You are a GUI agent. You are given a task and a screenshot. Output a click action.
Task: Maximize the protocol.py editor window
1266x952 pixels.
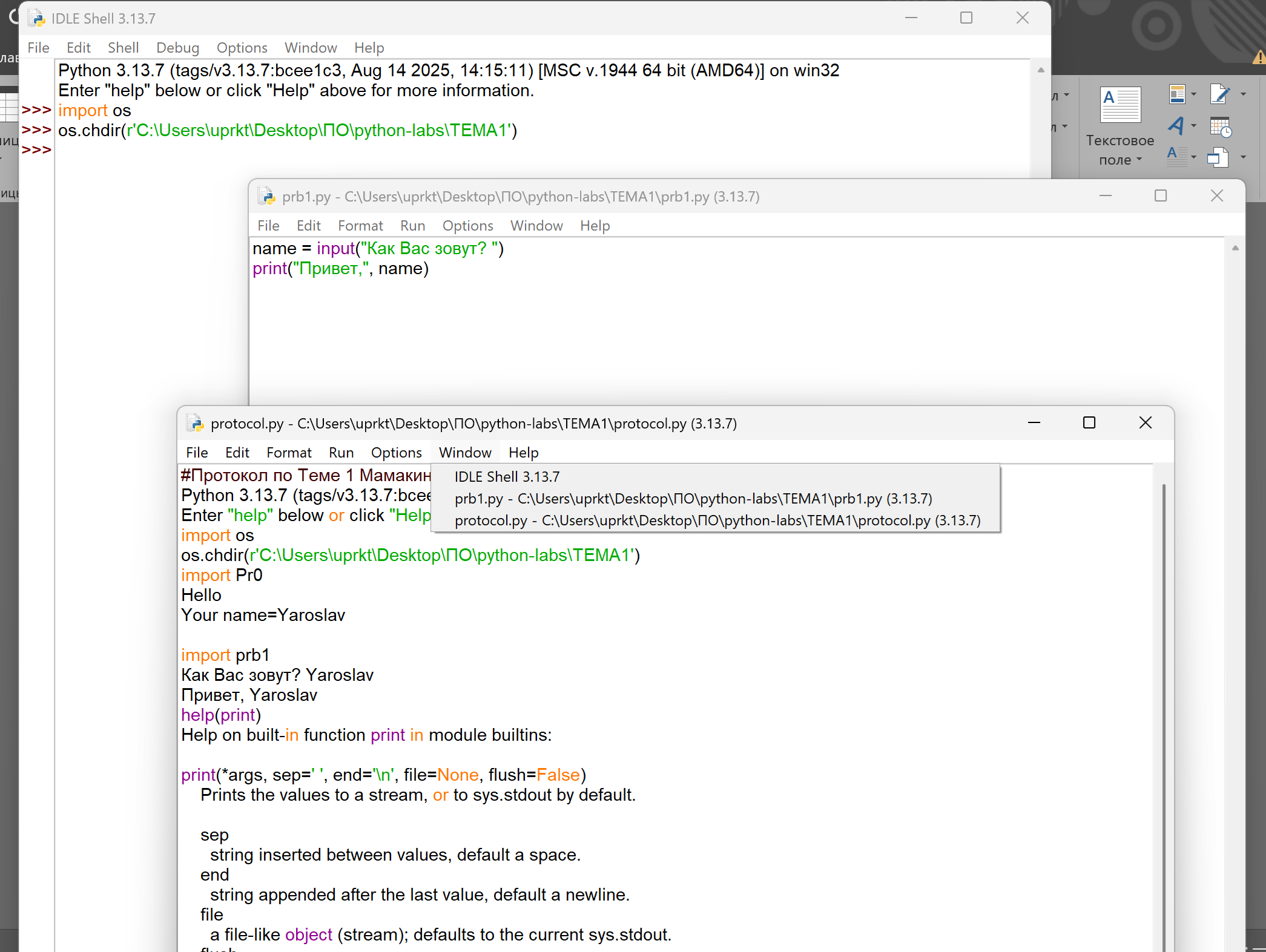(1089, 423)
